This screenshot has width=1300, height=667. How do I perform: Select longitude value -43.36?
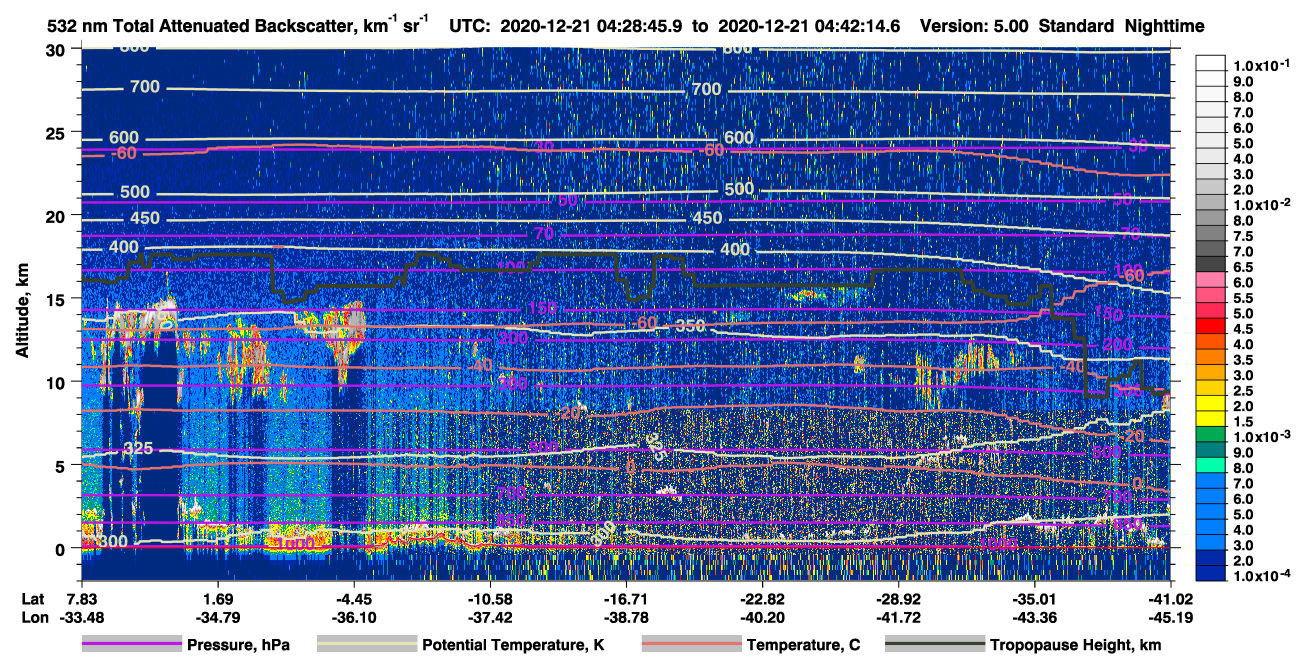(x=1034, y=616)
